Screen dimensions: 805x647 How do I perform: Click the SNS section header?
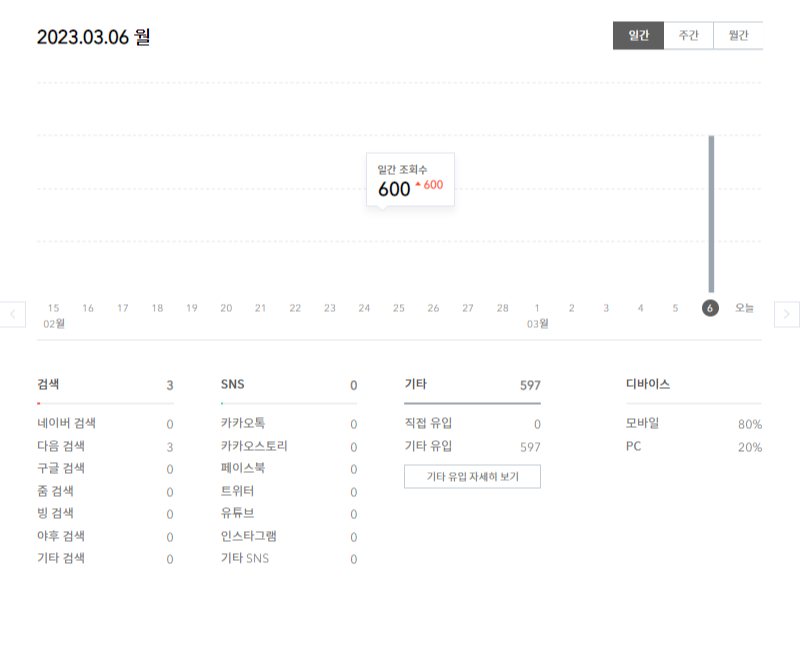click(289, 385)
